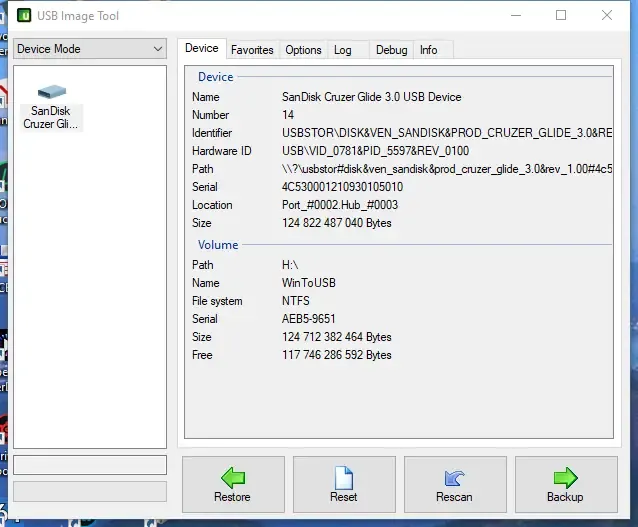
Task: Click the Volume section heading
Action: (218, 245)
